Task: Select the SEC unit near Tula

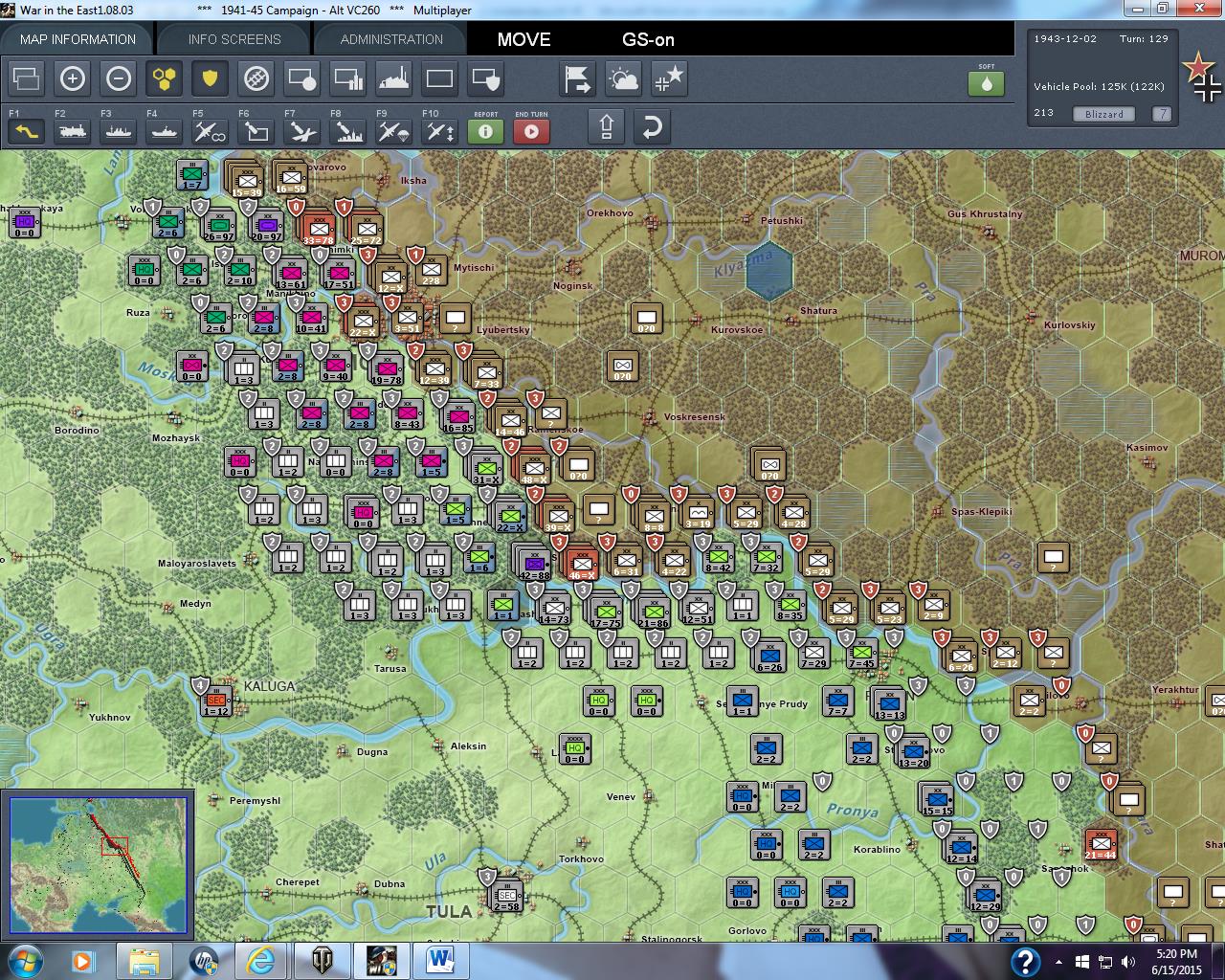Action: [x=505, y=898]
